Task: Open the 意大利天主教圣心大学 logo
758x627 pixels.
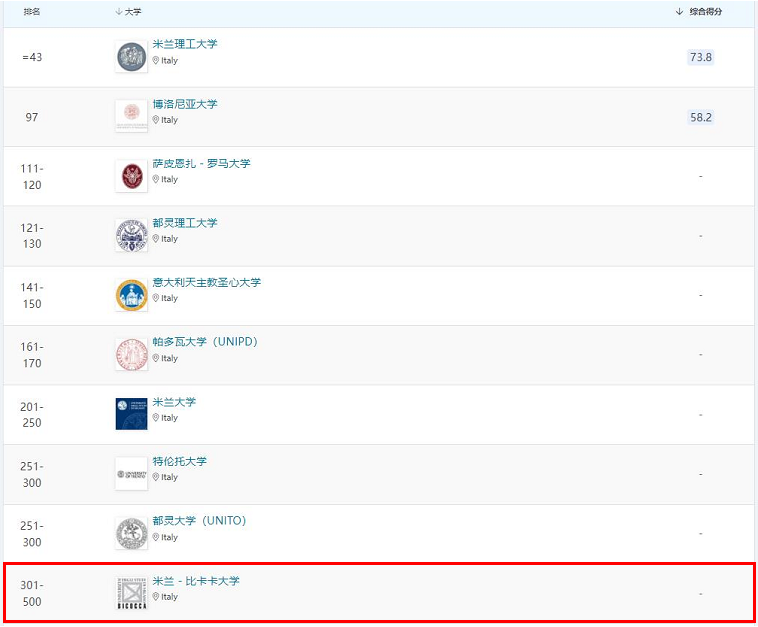Action: [131, 295]
